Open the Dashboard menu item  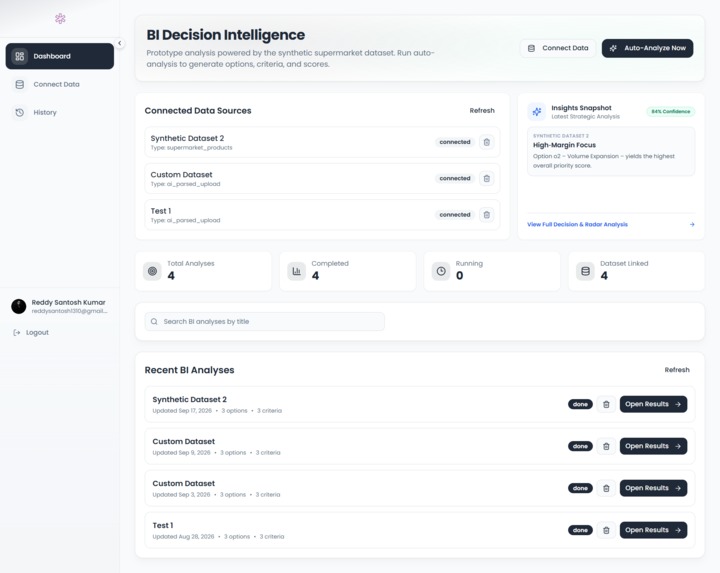coord(60,56)
